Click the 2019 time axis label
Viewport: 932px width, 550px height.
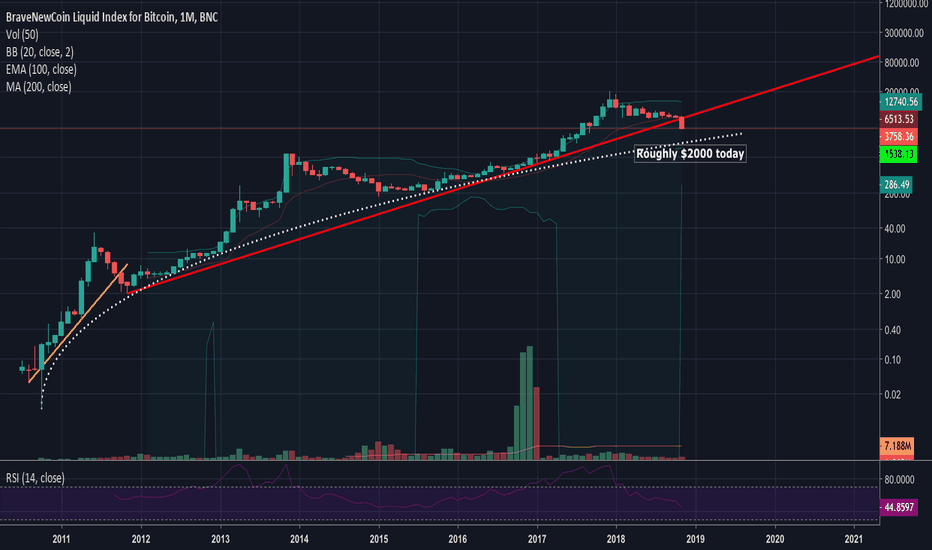pos(695,539)
